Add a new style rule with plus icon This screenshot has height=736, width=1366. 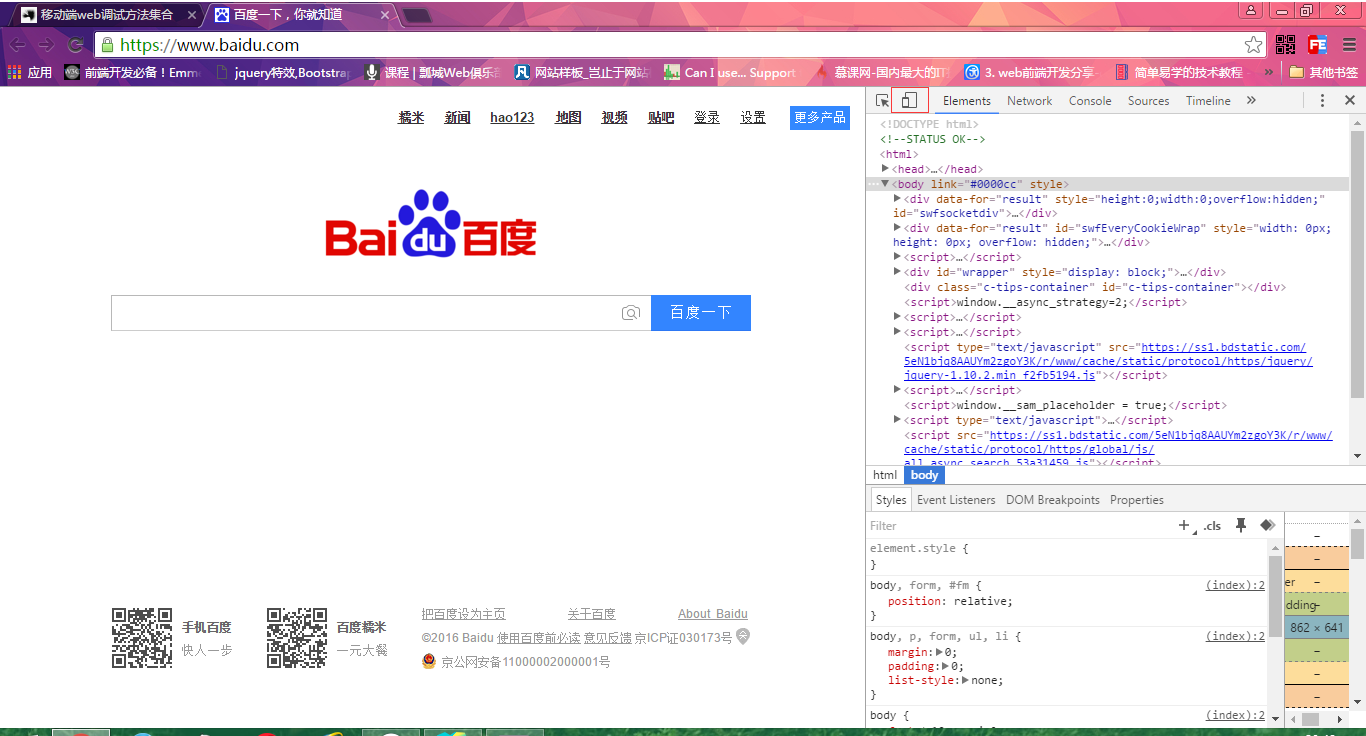coord(1184,525)
